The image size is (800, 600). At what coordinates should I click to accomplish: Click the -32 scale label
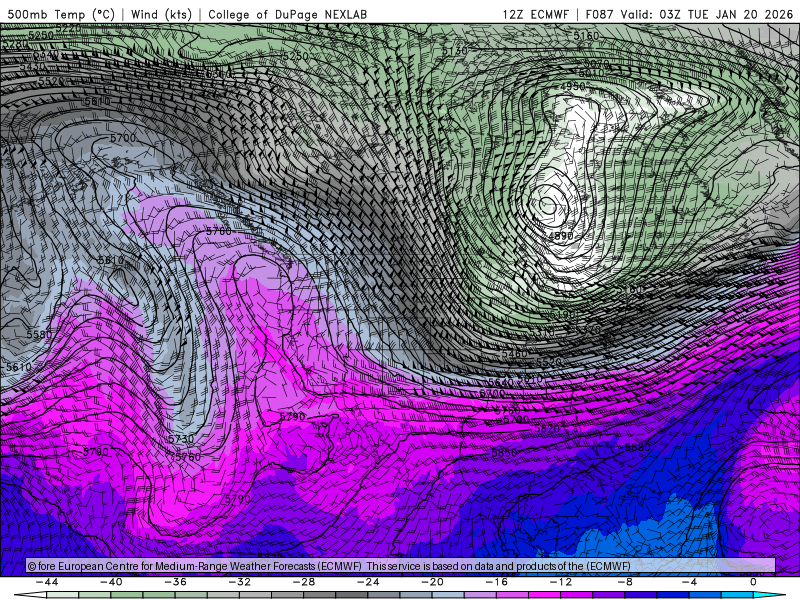click(x=240, y=582)
